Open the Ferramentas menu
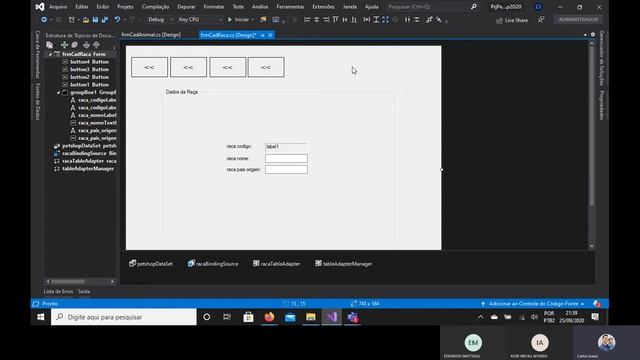Image resolution: width=640 pixels, height=360 pixels. 290,7
